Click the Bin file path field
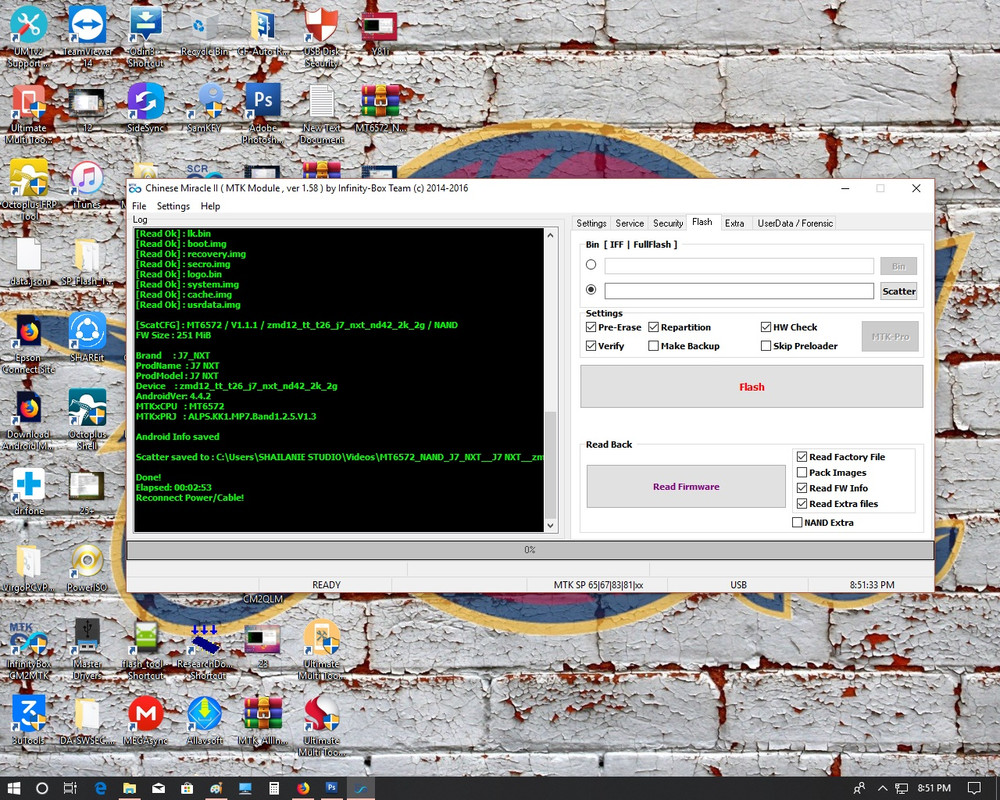 [739, 266]
